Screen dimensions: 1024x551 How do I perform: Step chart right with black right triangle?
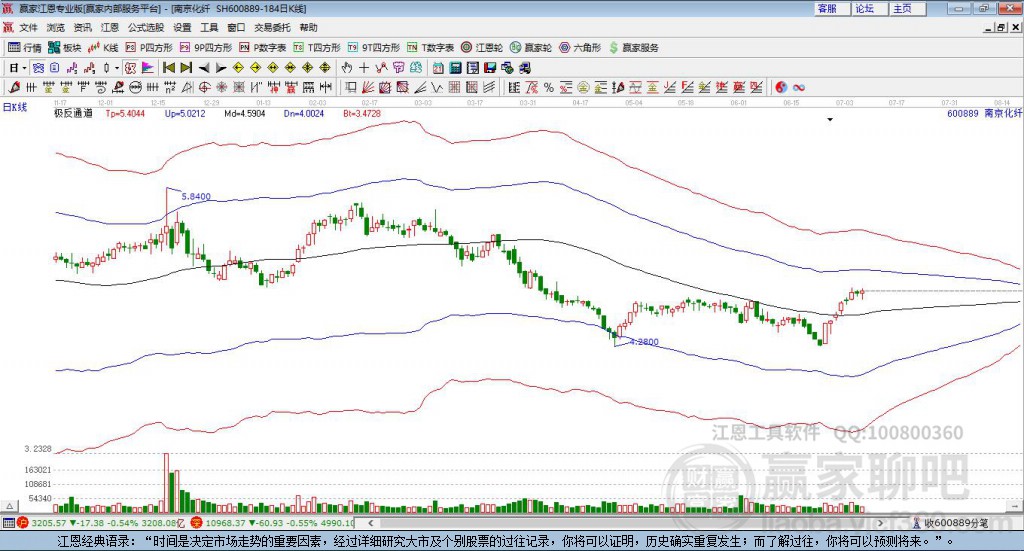[x=221, y=68]
